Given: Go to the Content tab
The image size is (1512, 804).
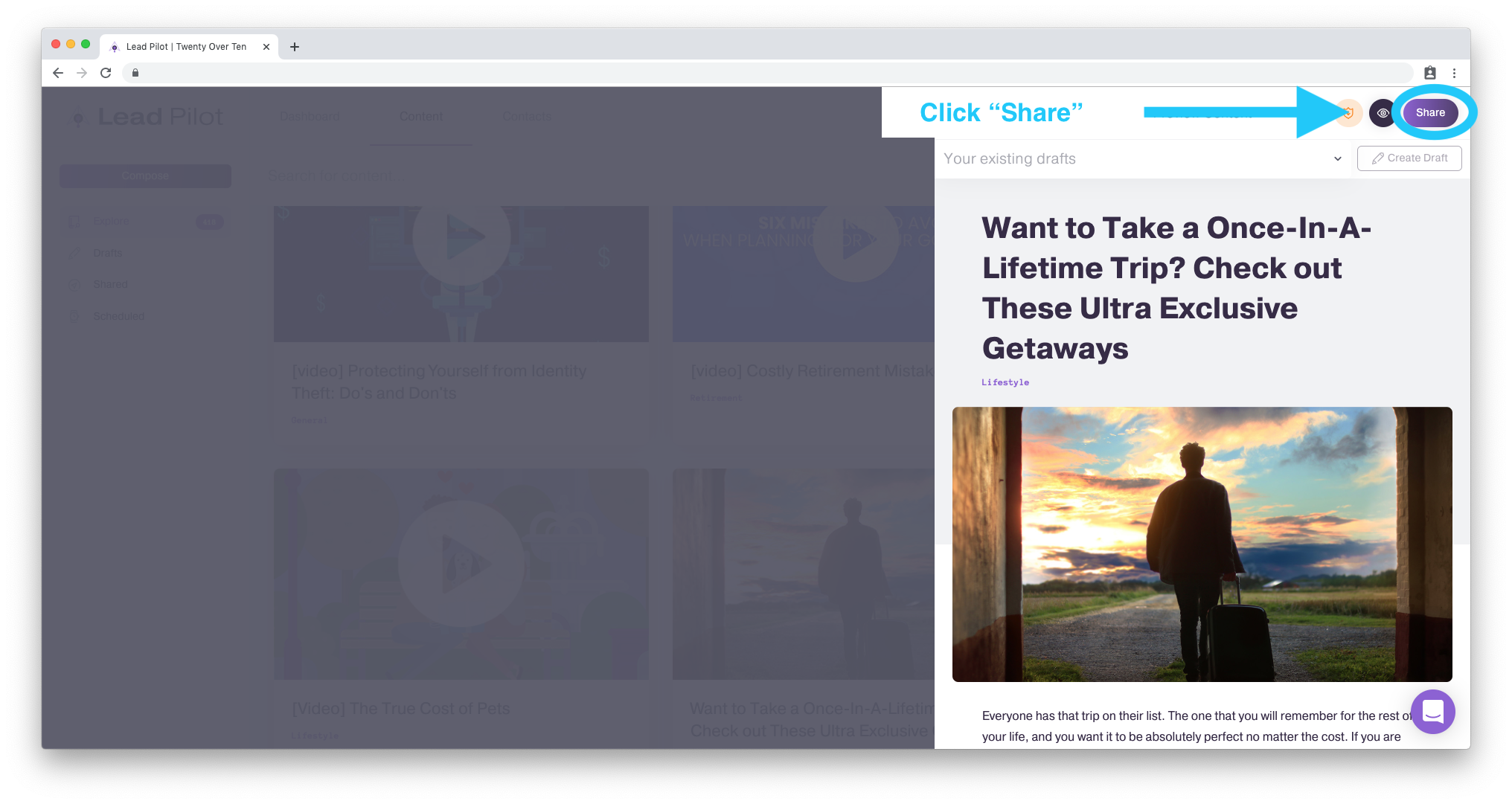Looking at the screenshot, I should [x=421, y=117].
